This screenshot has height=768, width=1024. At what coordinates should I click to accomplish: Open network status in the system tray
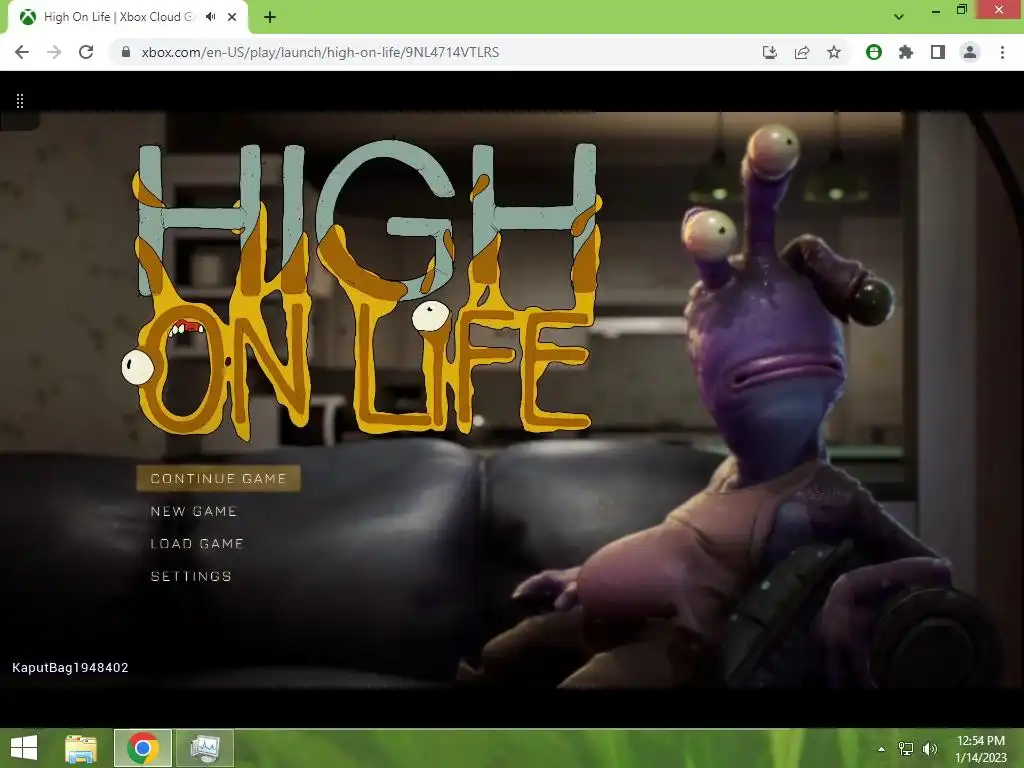(906, 749)
